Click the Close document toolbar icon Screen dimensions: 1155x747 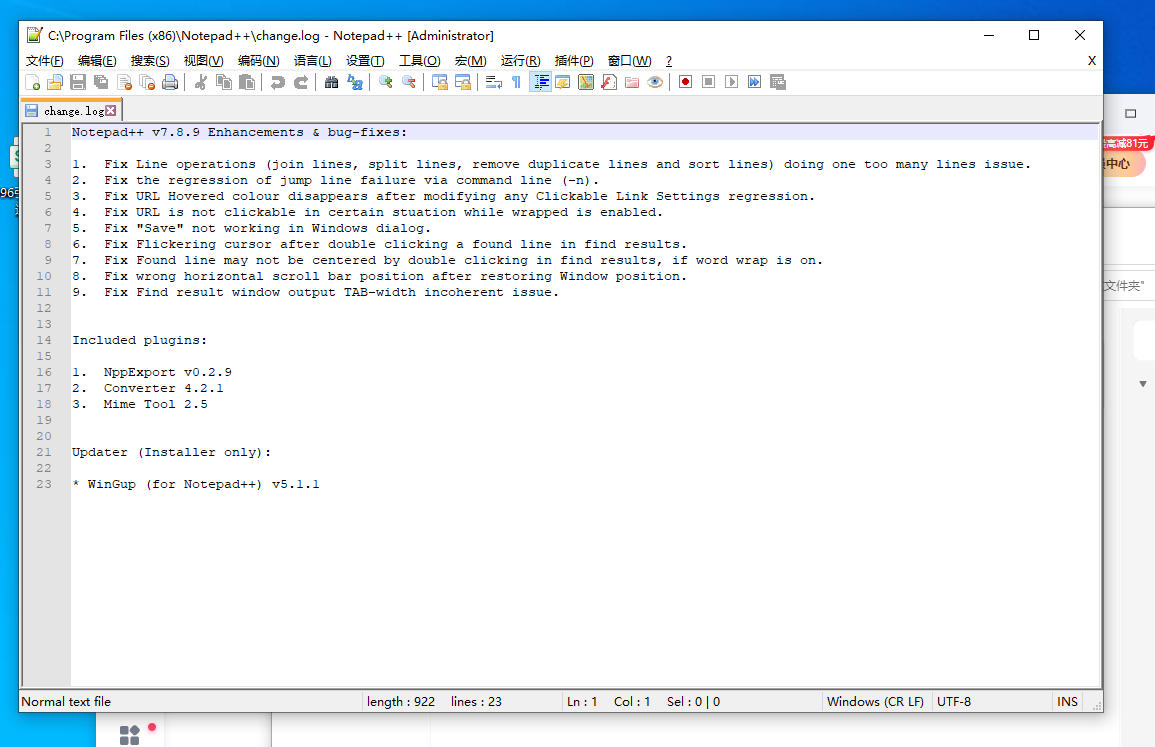pos(124,82)
